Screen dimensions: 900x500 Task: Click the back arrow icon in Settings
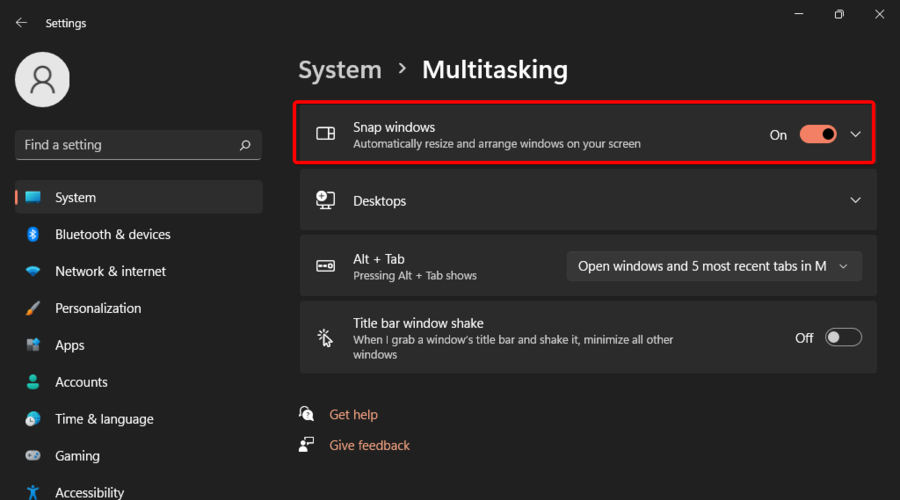pos(21,22)
